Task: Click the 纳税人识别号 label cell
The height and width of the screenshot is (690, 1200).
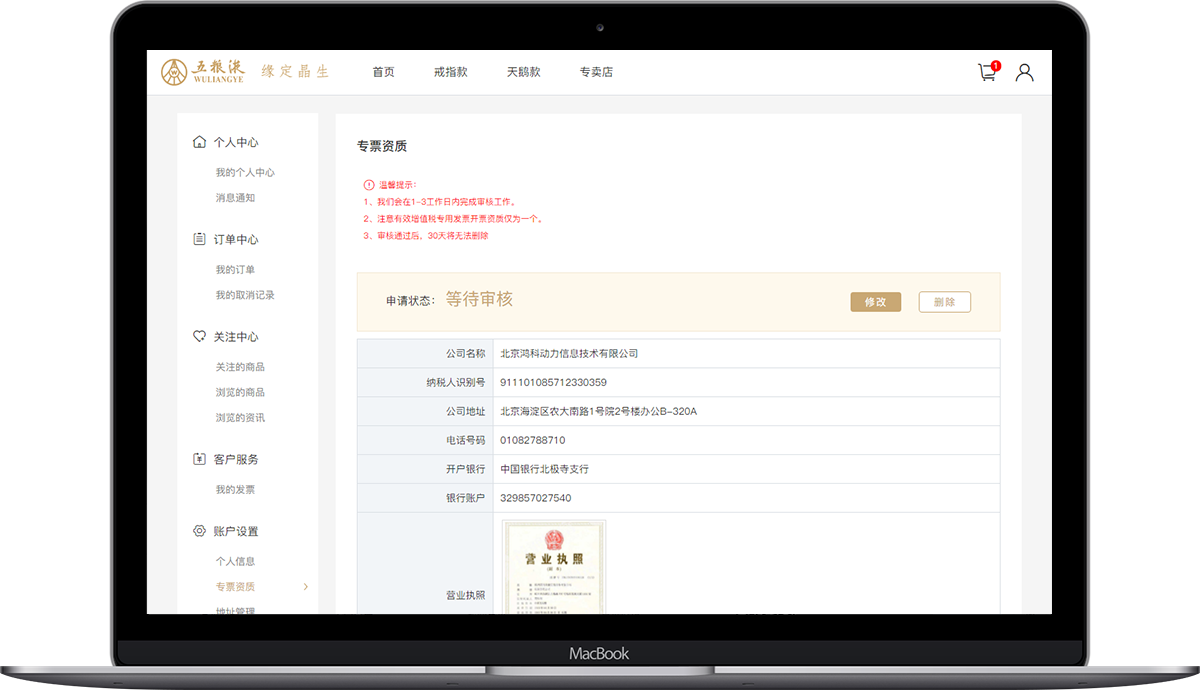Action: click(425, 382)
